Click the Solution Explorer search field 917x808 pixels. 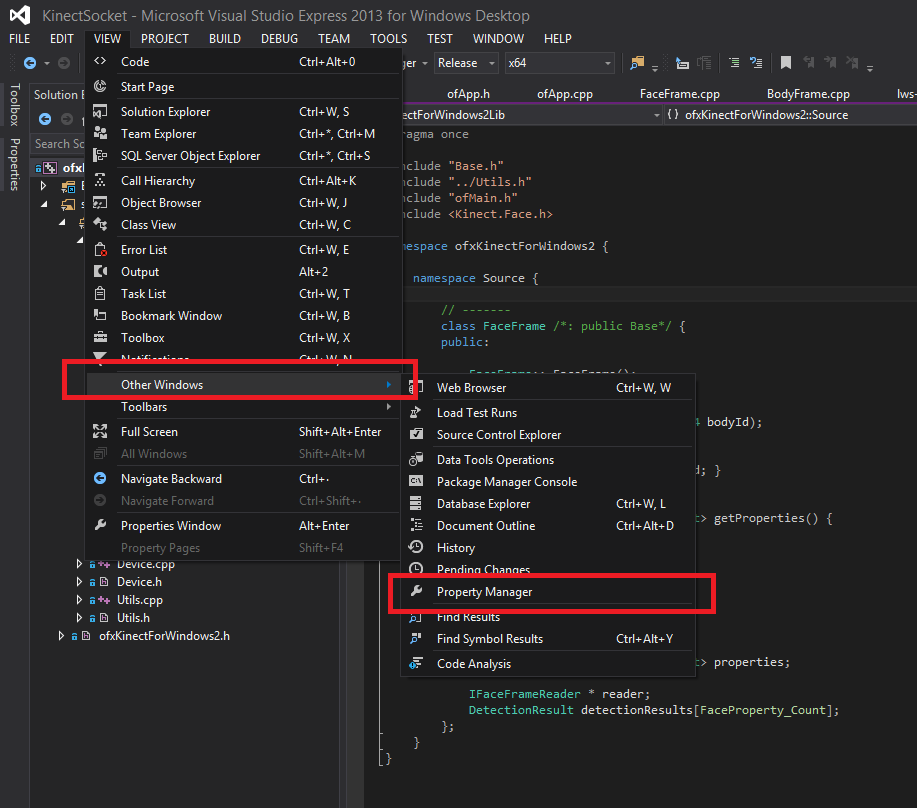coord(58,143)
